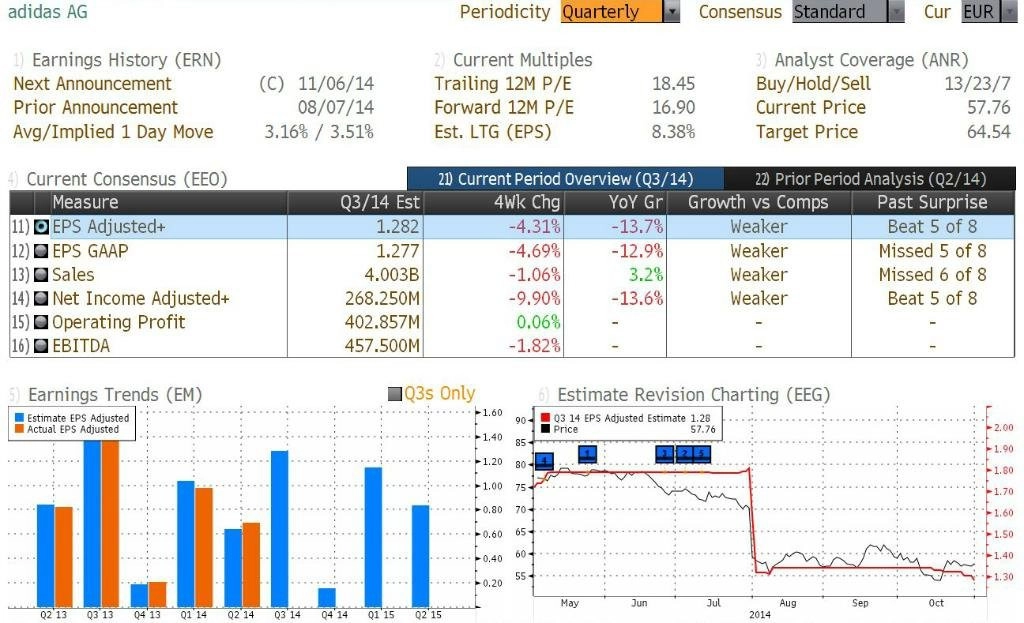Screen dimensions: 1024x623
Task: Open Current Multiples section heading
Action: [x=522, y=60]
